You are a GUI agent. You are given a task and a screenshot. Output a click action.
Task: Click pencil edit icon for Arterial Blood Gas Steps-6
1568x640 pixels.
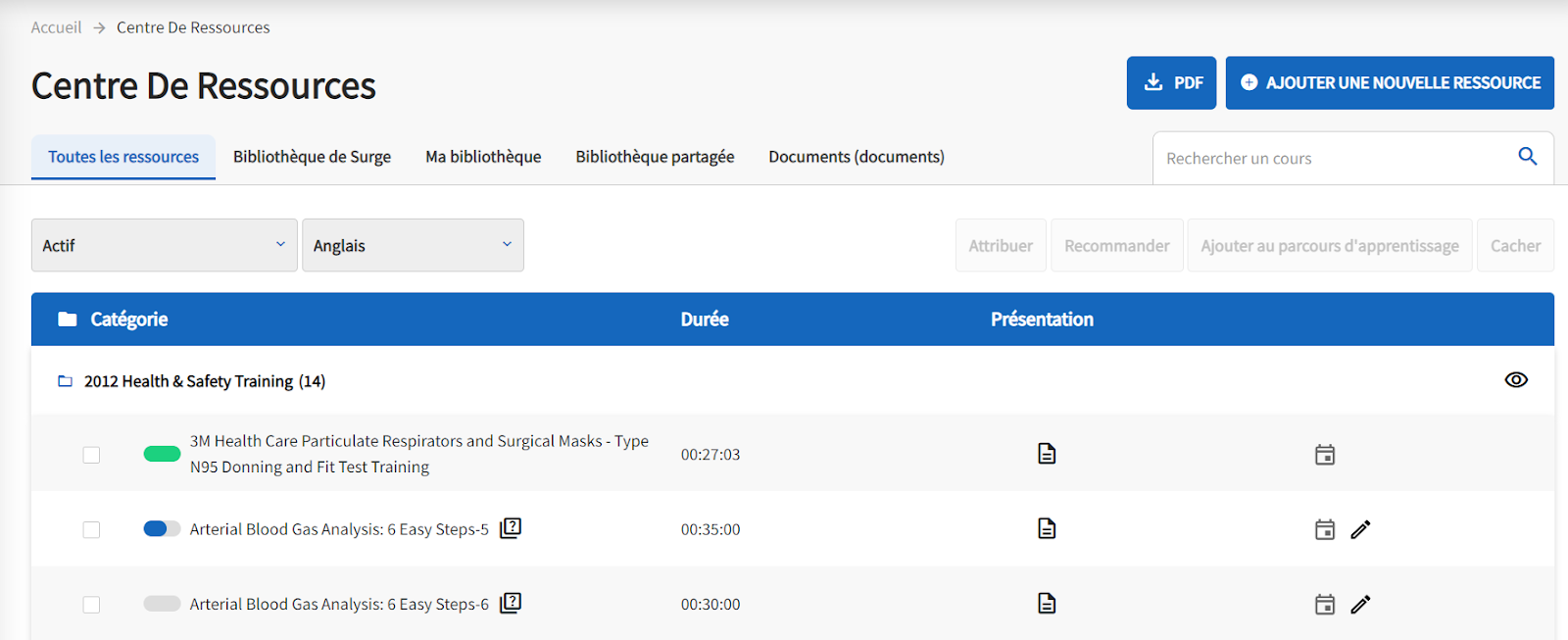1360,605
